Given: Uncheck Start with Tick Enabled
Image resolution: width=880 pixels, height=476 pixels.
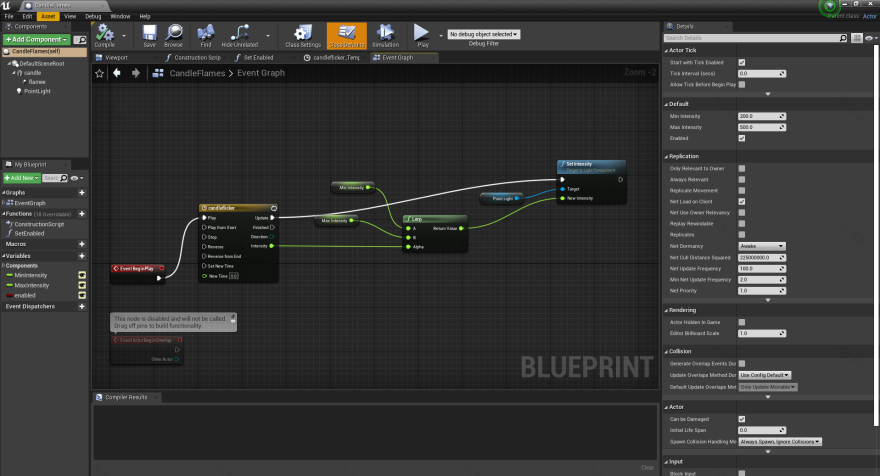Looking at the screenshot, I should 741,63.
